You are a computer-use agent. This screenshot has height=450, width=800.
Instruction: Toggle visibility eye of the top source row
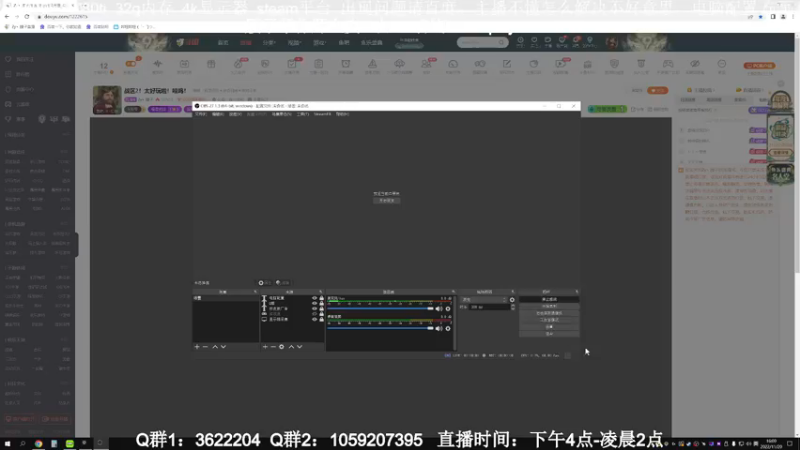point(314,298)
